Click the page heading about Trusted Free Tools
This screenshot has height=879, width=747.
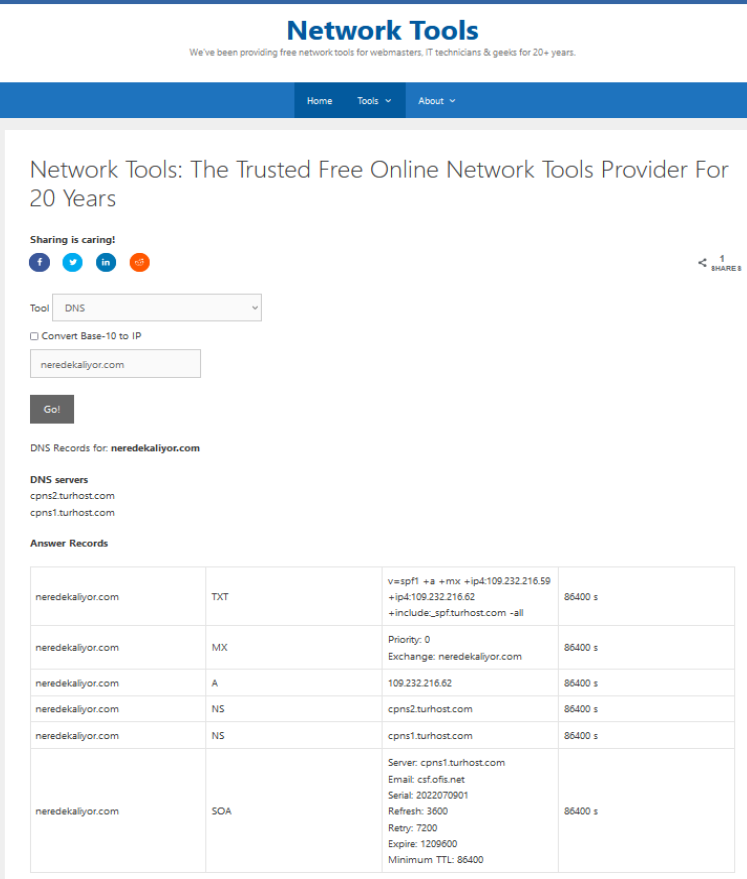point(379,184)
